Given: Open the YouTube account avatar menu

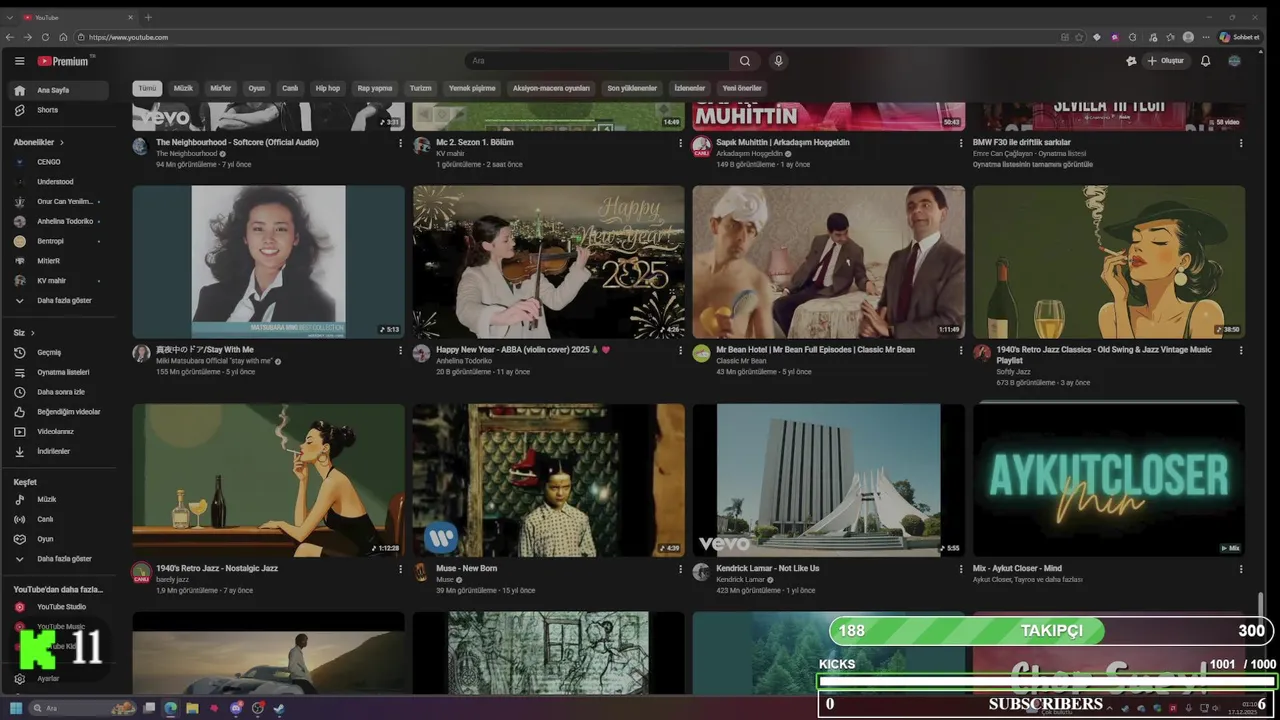Looking at the screenshot, I should pyautogui.click(x=1234, y=61).
